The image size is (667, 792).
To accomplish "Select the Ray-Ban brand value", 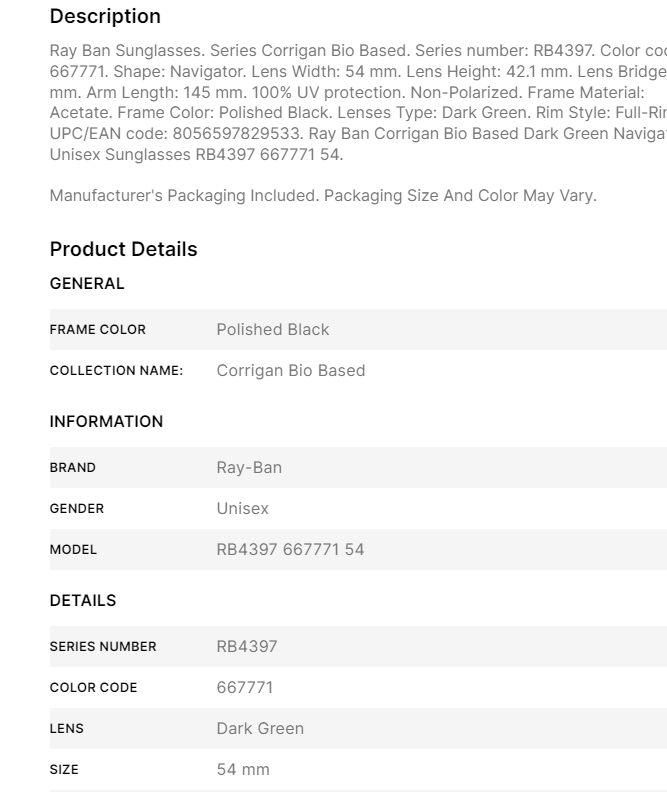I will tap(249, 467).
